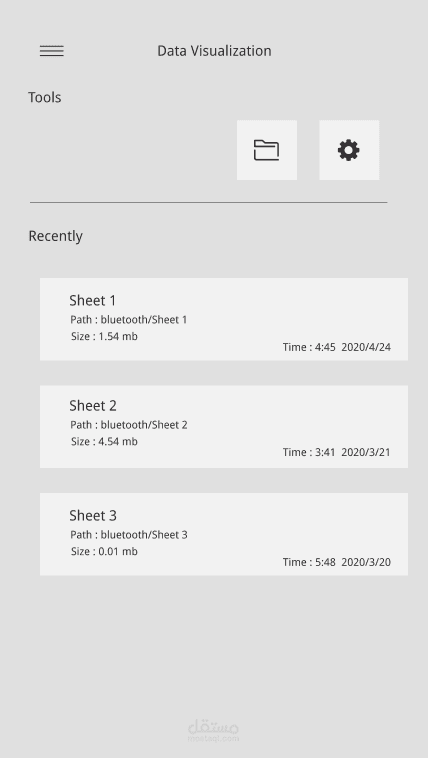Open the folder browse tool

pos(267,150)
